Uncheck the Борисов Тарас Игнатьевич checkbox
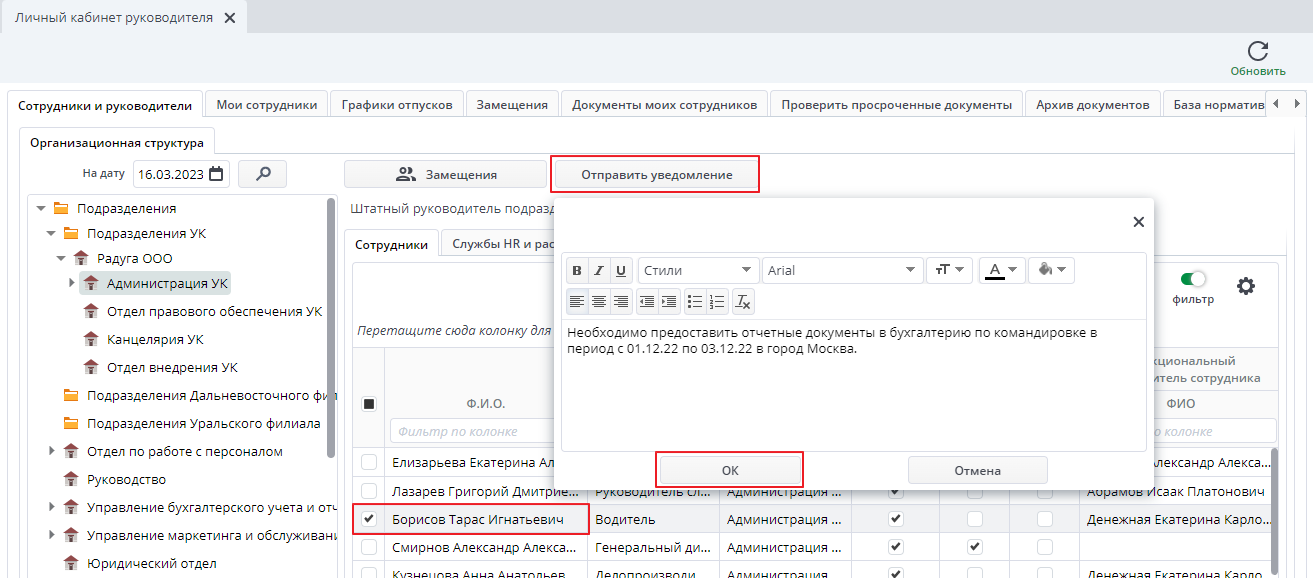The height and width of the screenshot is (578, 1313). pyautogui.click(x=369, y=519)
